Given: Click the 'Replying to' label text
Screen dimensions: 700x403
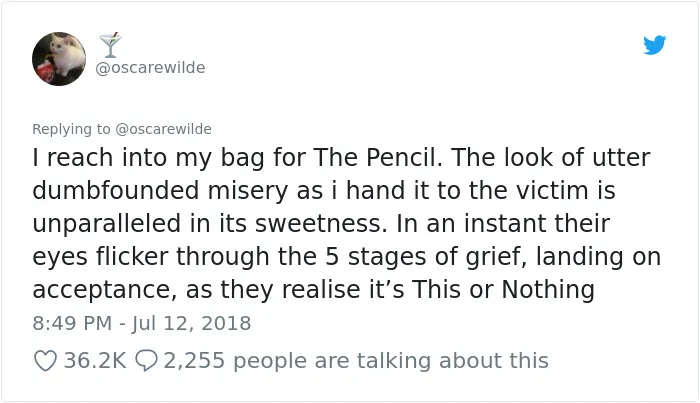Looking at the screenshot, I should coord(71,129).
